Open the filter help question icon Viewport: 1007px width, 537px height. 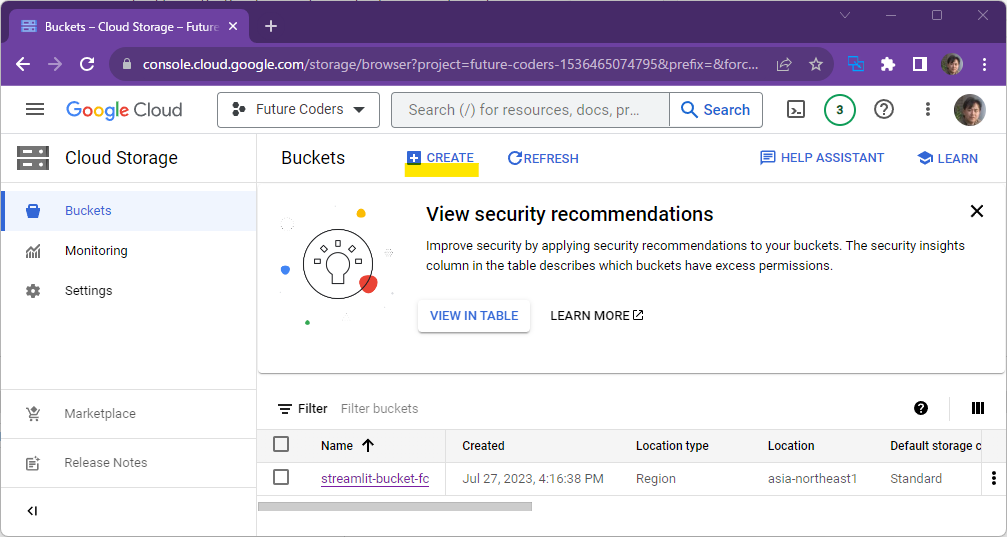921,408
